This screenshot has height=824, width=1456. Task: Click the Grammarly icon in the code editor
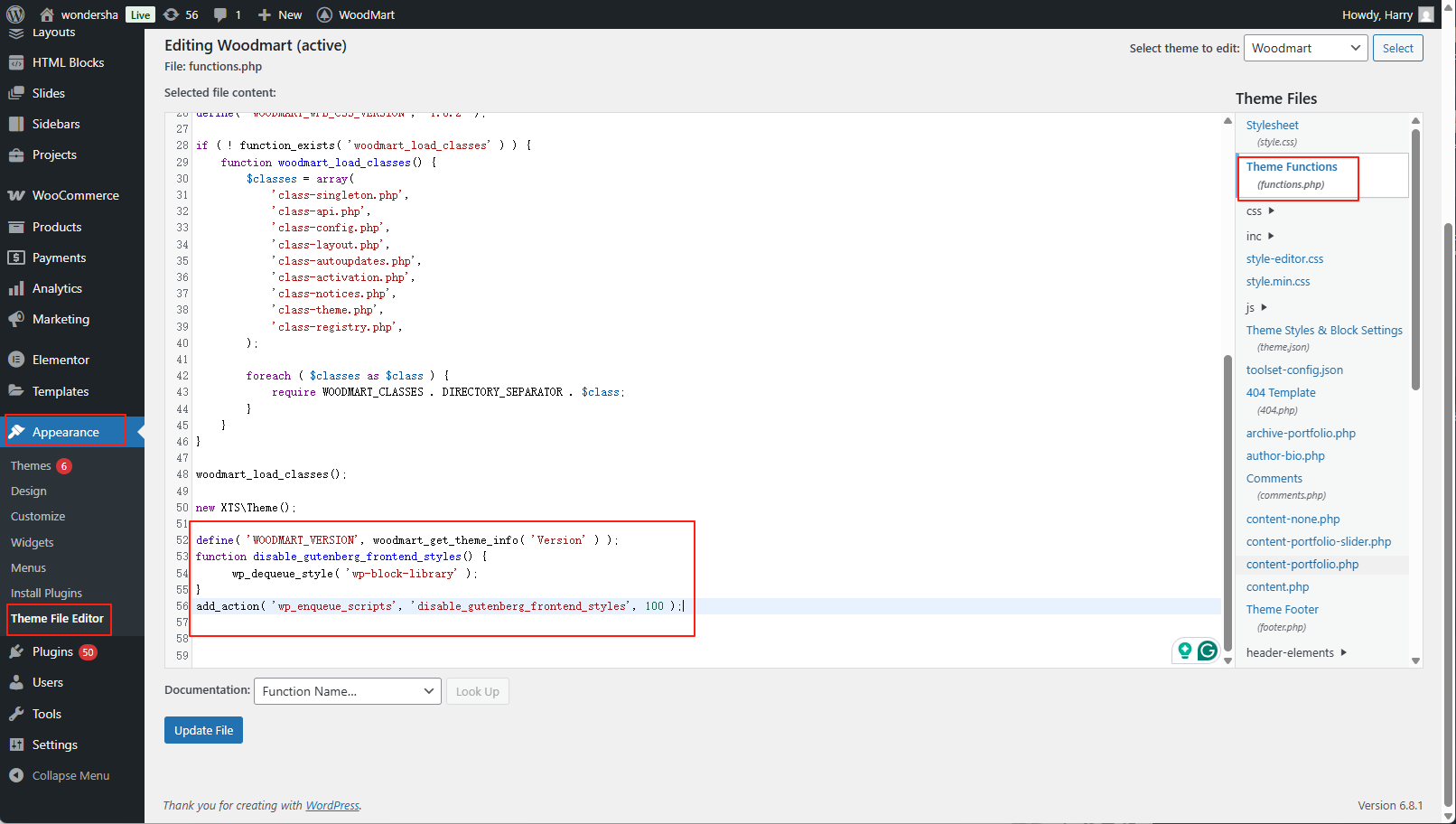coord(1208,651)
